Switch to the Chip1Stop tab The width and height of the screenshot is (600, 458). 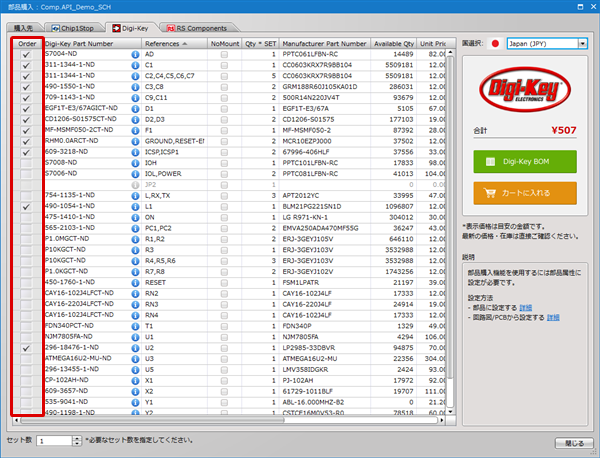(73, 28)
